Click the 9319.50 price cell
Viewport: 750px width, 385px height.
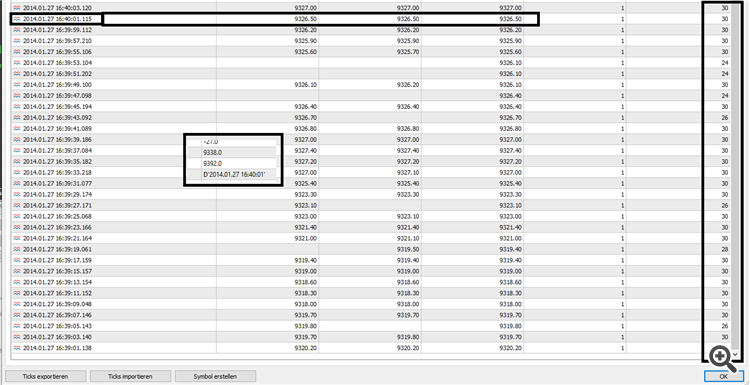click(x=408, y=250)
